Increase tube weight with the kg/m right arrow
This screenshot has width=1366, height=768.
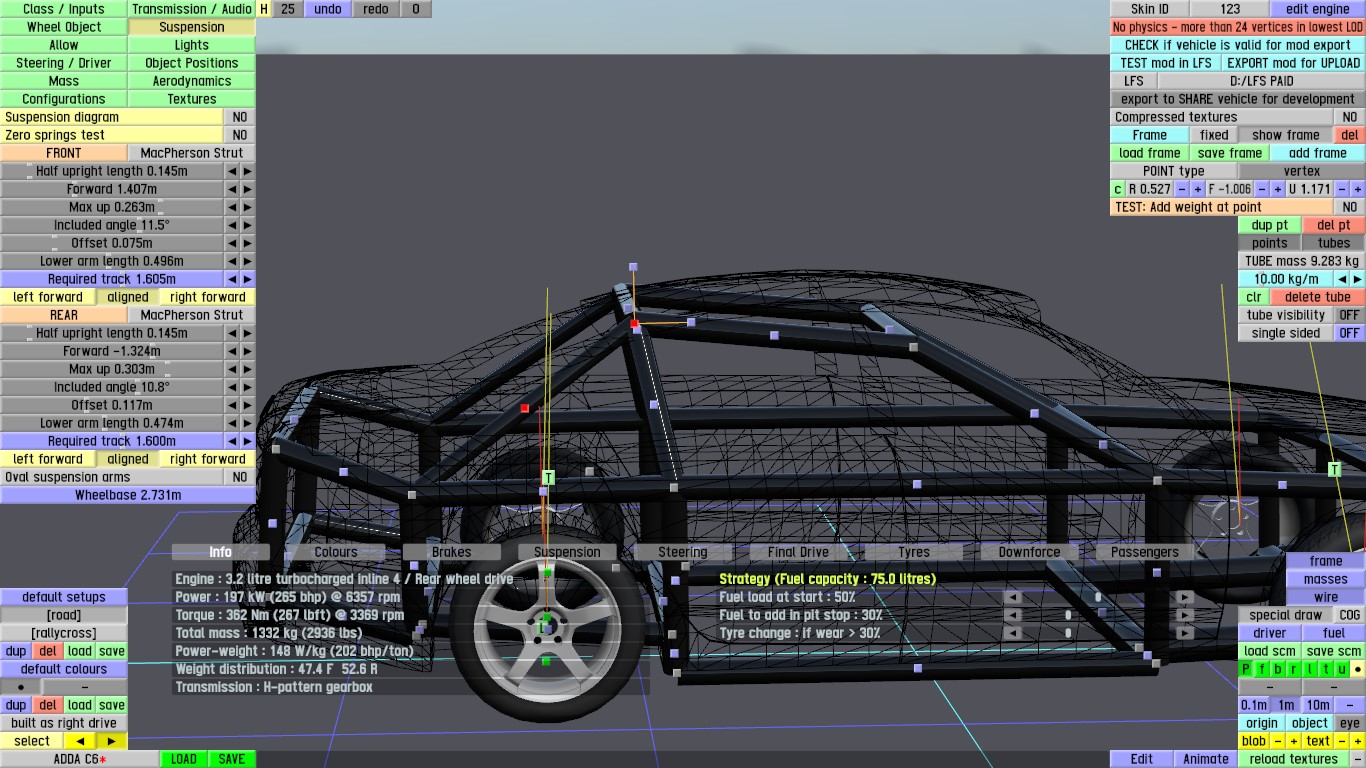click(1357, 279)
